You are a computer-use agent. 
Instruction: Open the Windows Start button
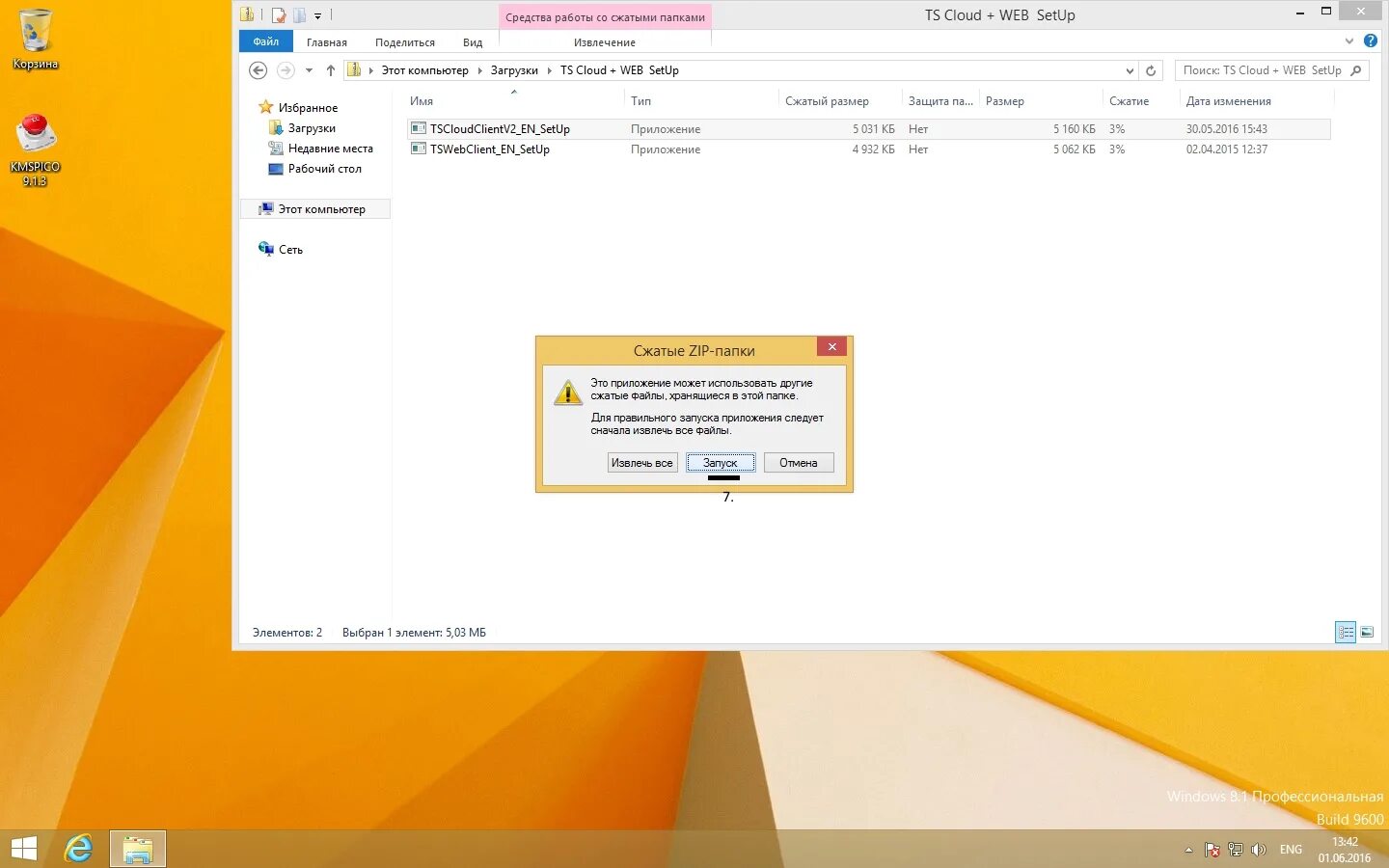coord(24,849)
